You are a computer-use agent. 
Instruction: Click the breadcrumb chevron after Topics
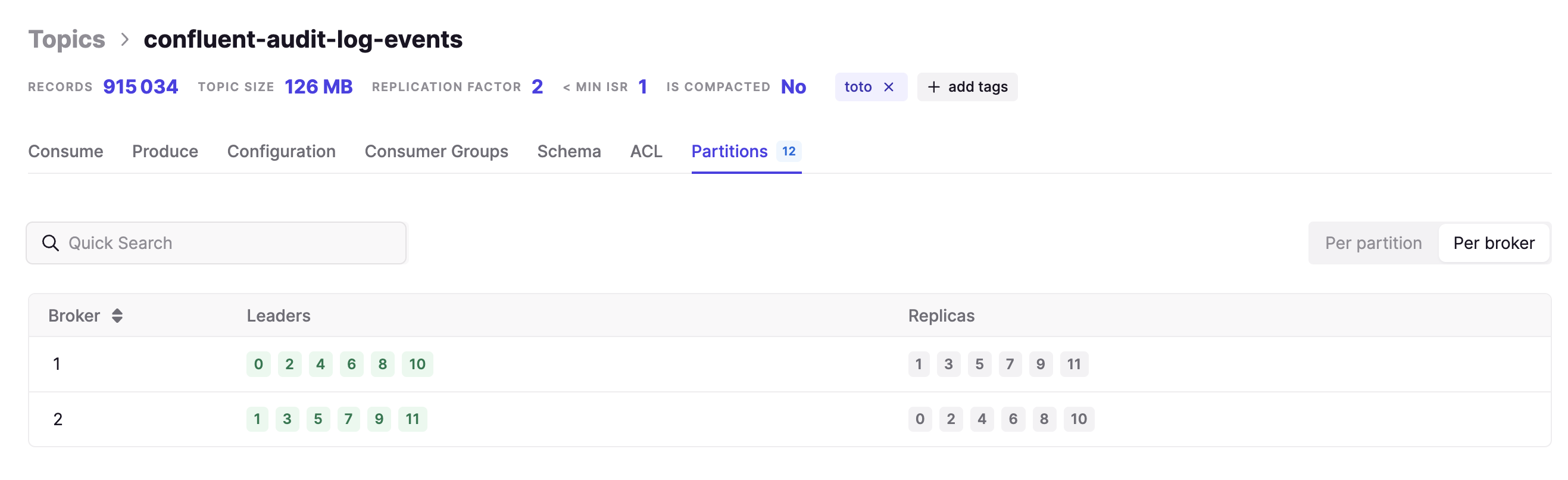point(125,39)
